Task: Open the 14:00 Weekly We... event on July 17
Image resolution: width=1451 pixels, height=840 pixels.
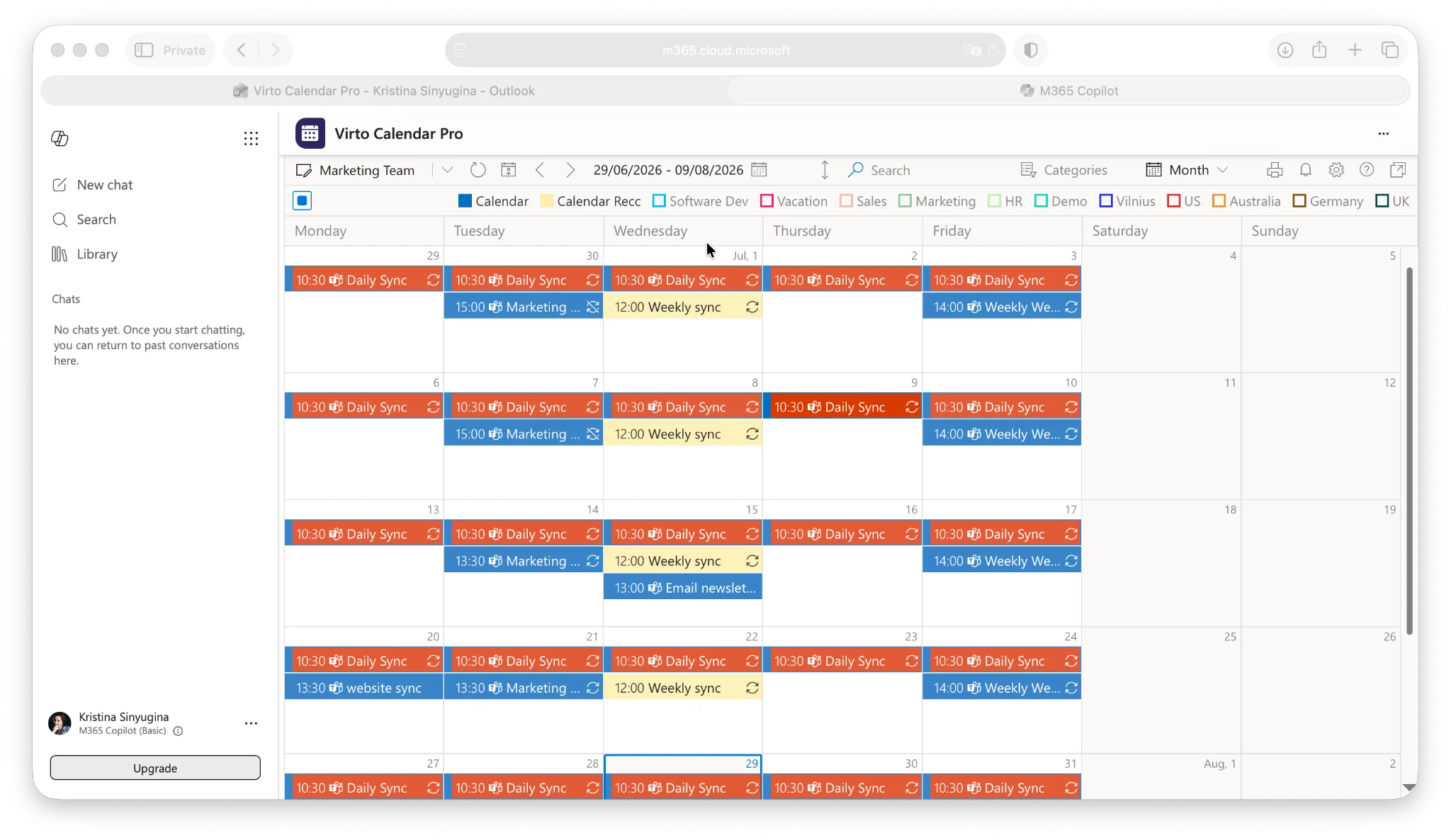Action: click(x=1002, y=561)
